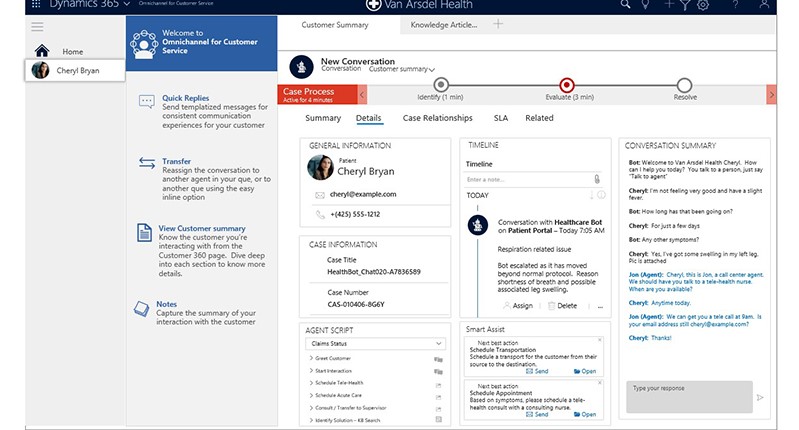Select the Resolve stage marker
The image size is (799, 430).
pyautogui.click(x=684, y=85)
